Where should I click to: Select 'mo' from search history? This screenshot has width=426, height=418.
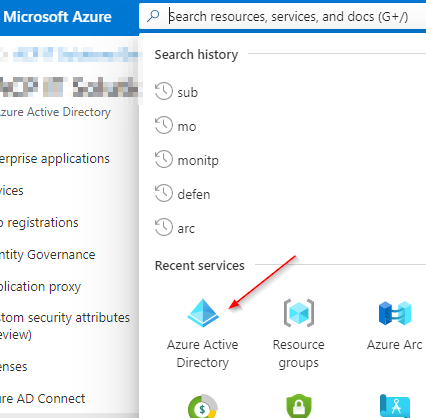[187, 126]
